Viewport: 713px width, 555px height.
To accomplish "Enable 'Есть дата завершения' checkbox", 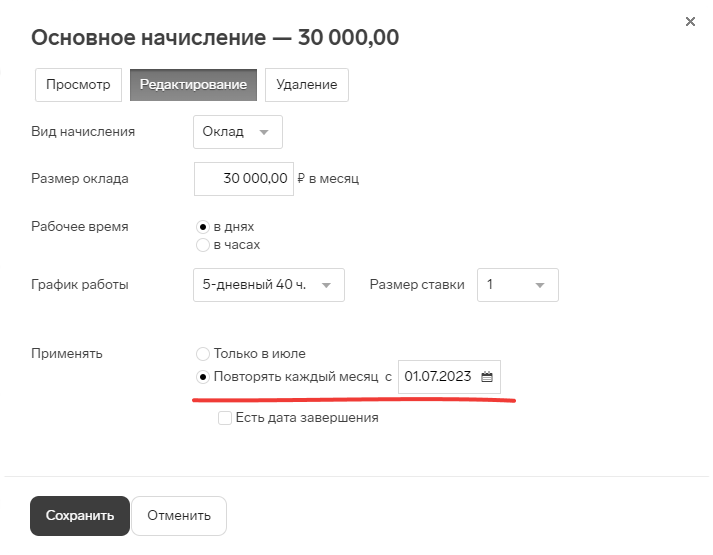I will pyautogui.click(x=225, y=418).
